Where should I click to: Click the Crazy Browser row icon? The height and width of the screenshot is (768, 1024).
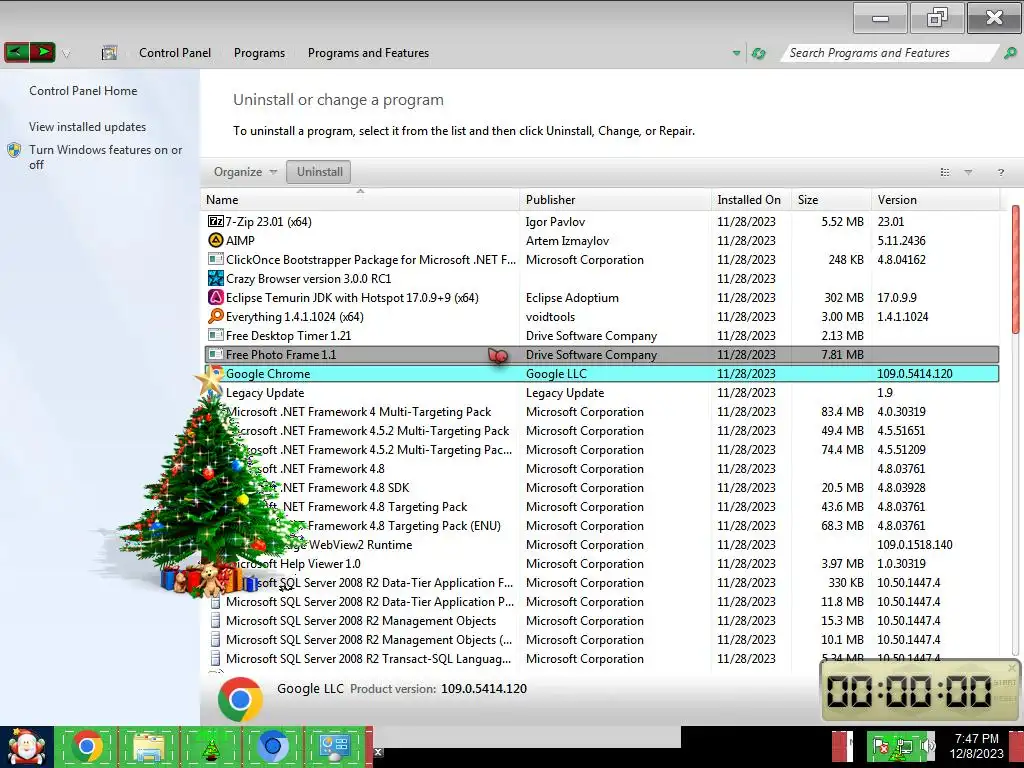tap(216, 278)
